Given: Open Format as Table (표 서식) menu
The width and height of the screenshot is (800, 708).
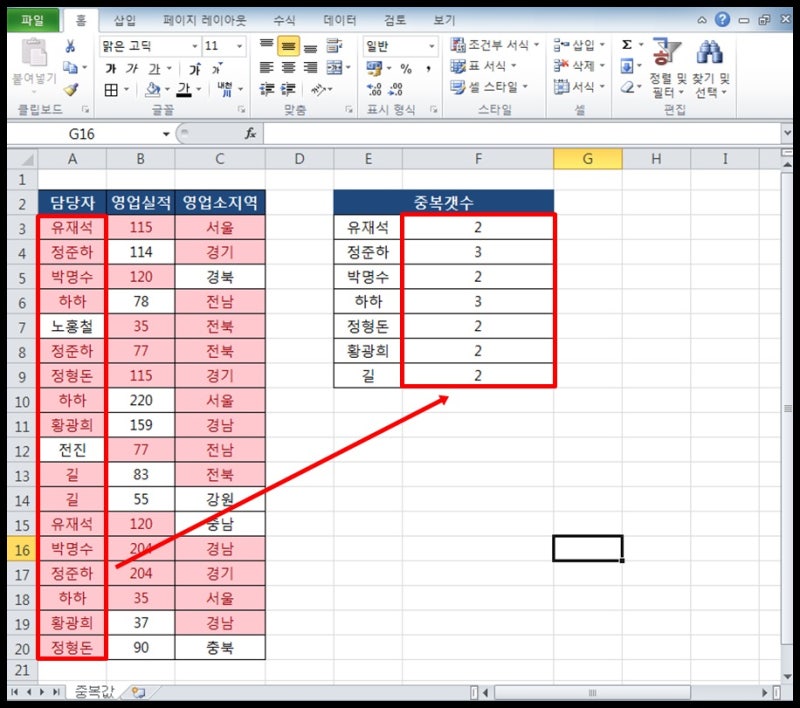Looking at the screenshot, I should [x=483, y=66].
